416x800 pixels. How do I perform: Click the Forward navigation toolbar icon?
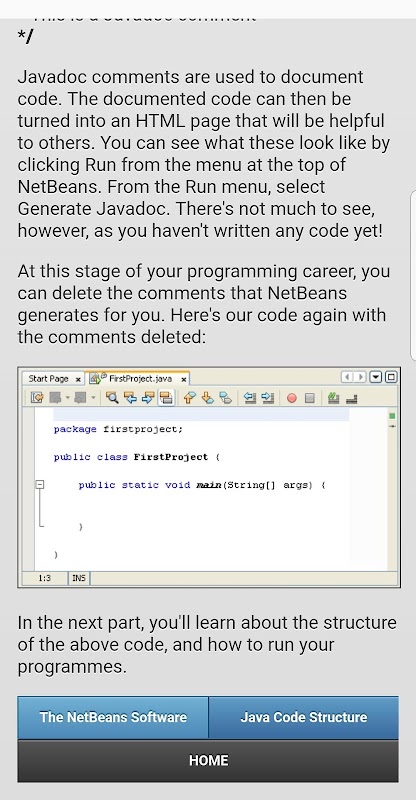[x=80, y=398]
